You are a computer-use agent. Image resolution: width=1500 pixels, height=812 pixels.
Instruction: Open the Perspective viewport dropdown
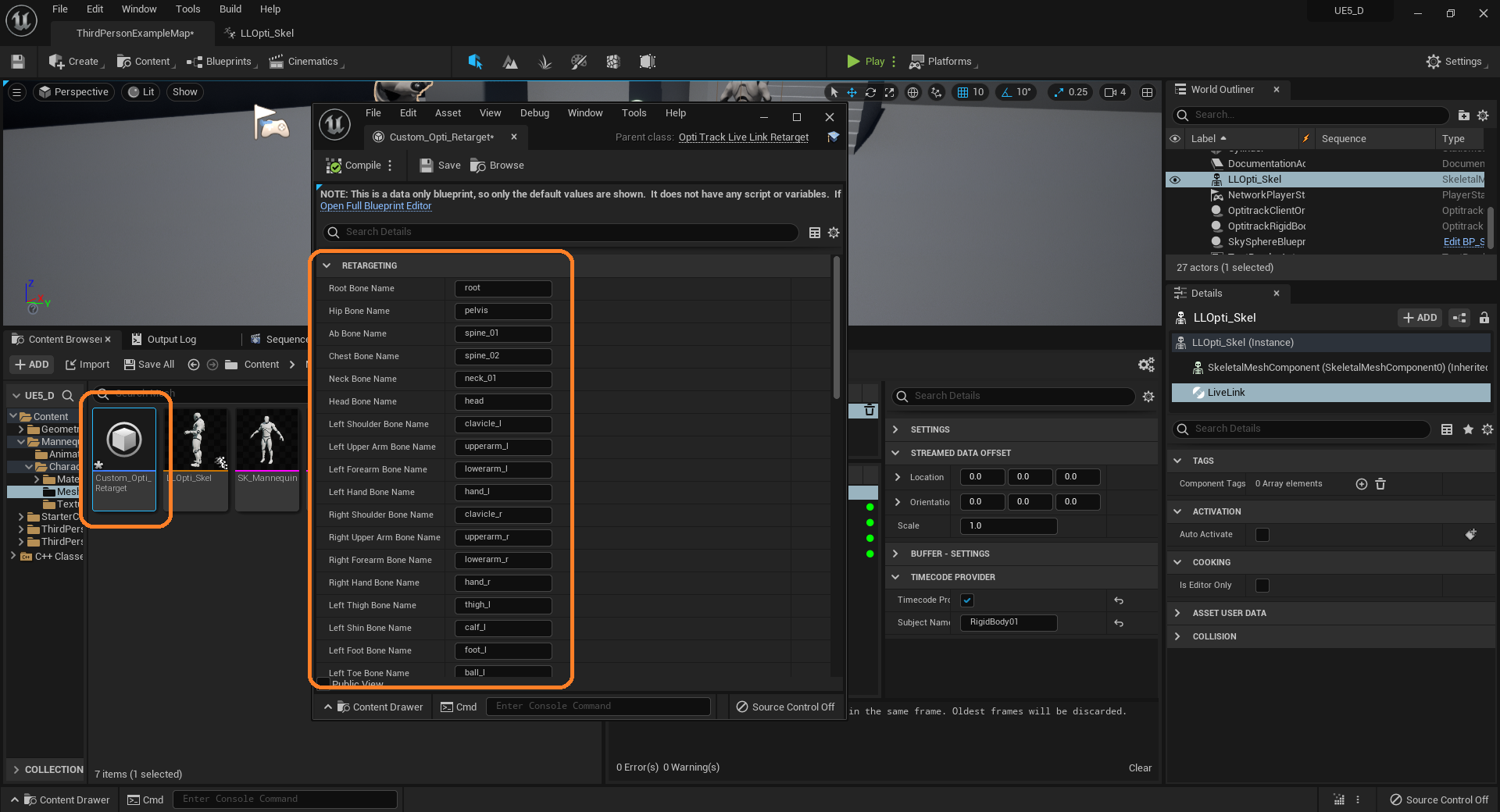coord(74,92)
